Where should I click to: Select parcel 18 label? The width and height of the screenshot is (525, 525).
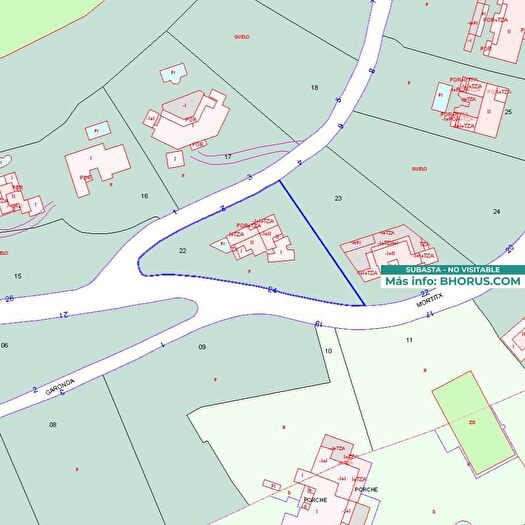pos(314,87)
